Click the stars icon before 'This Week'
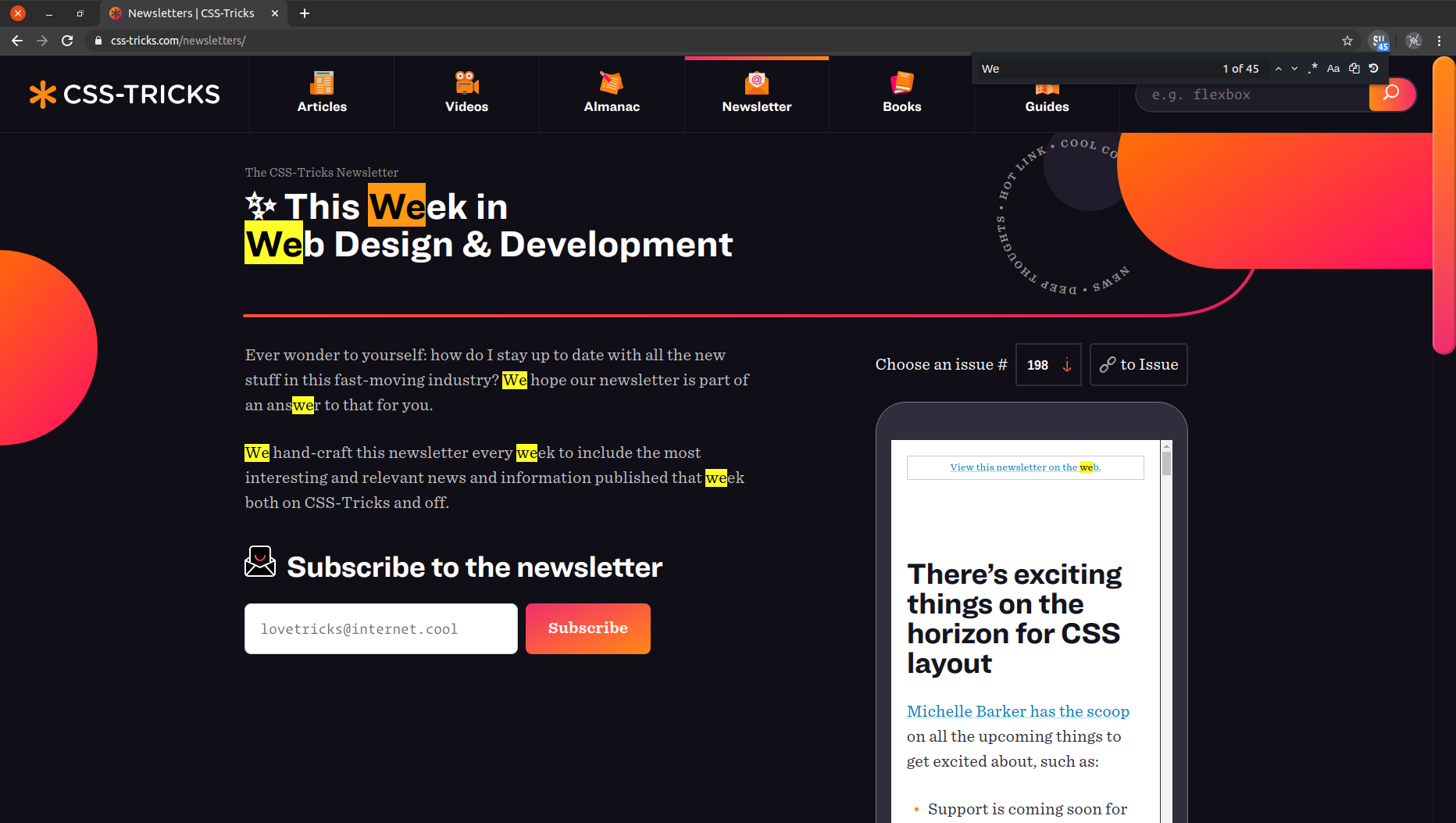This screenshot has width=1456, height=823. point(261,206)
